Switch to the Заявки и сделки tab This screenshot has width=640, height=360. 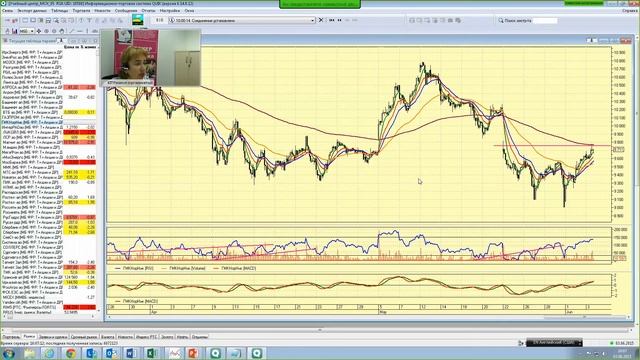pos(53,337)
